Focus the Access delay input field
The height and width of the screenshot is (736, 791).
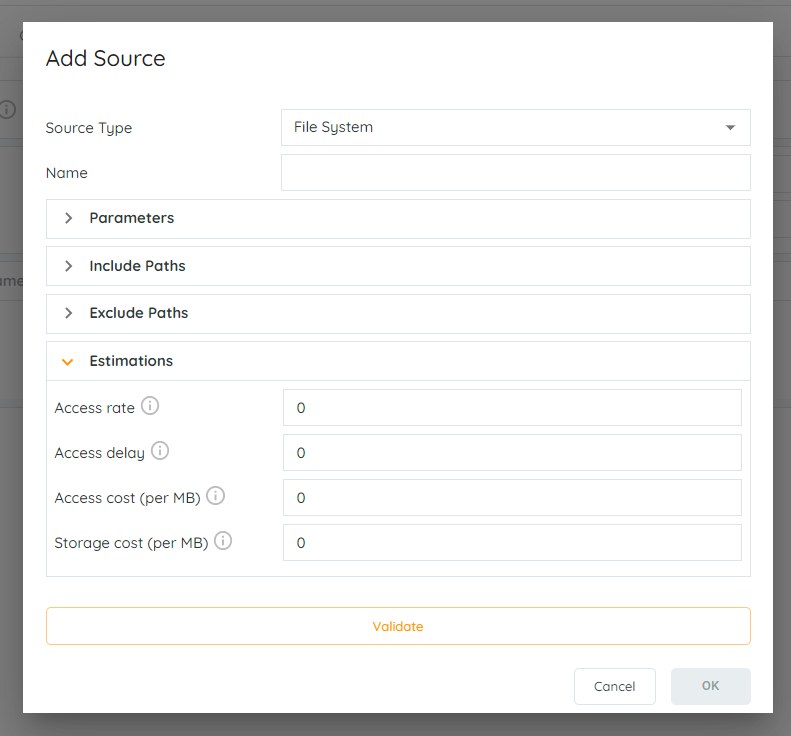pos(512,452)
